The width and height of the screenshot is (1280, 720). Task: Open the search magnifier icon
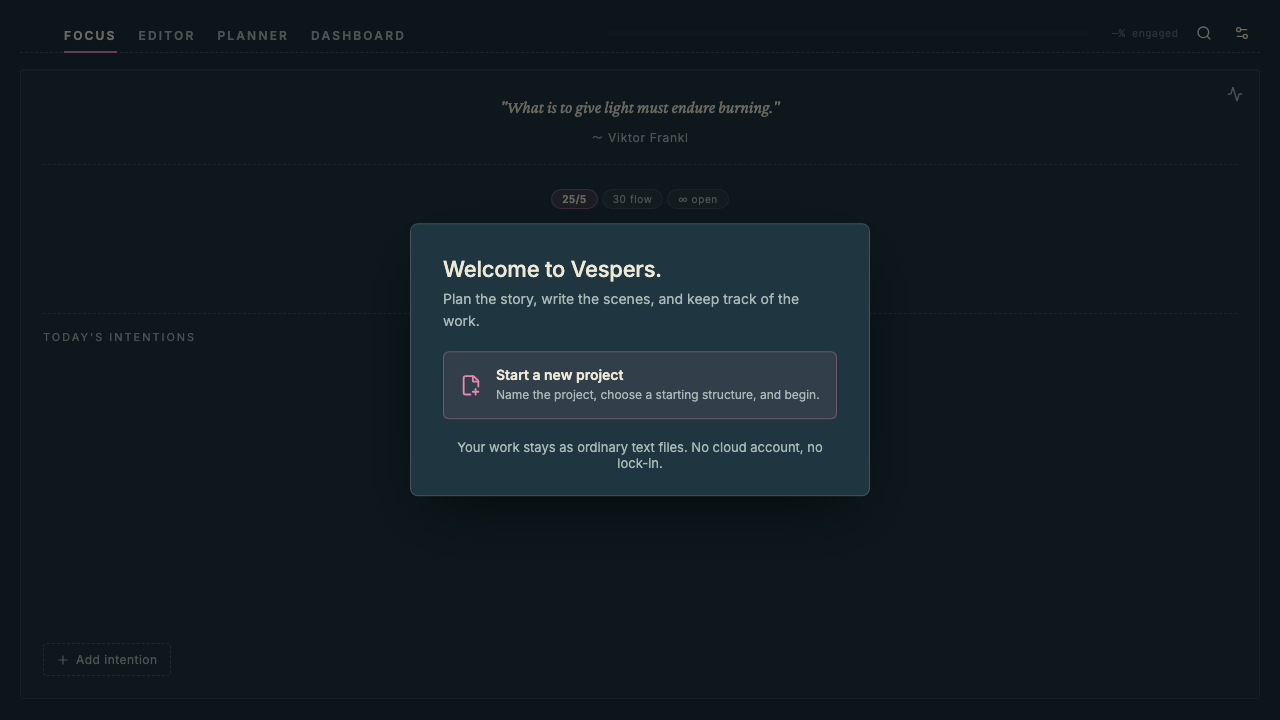1204,33
